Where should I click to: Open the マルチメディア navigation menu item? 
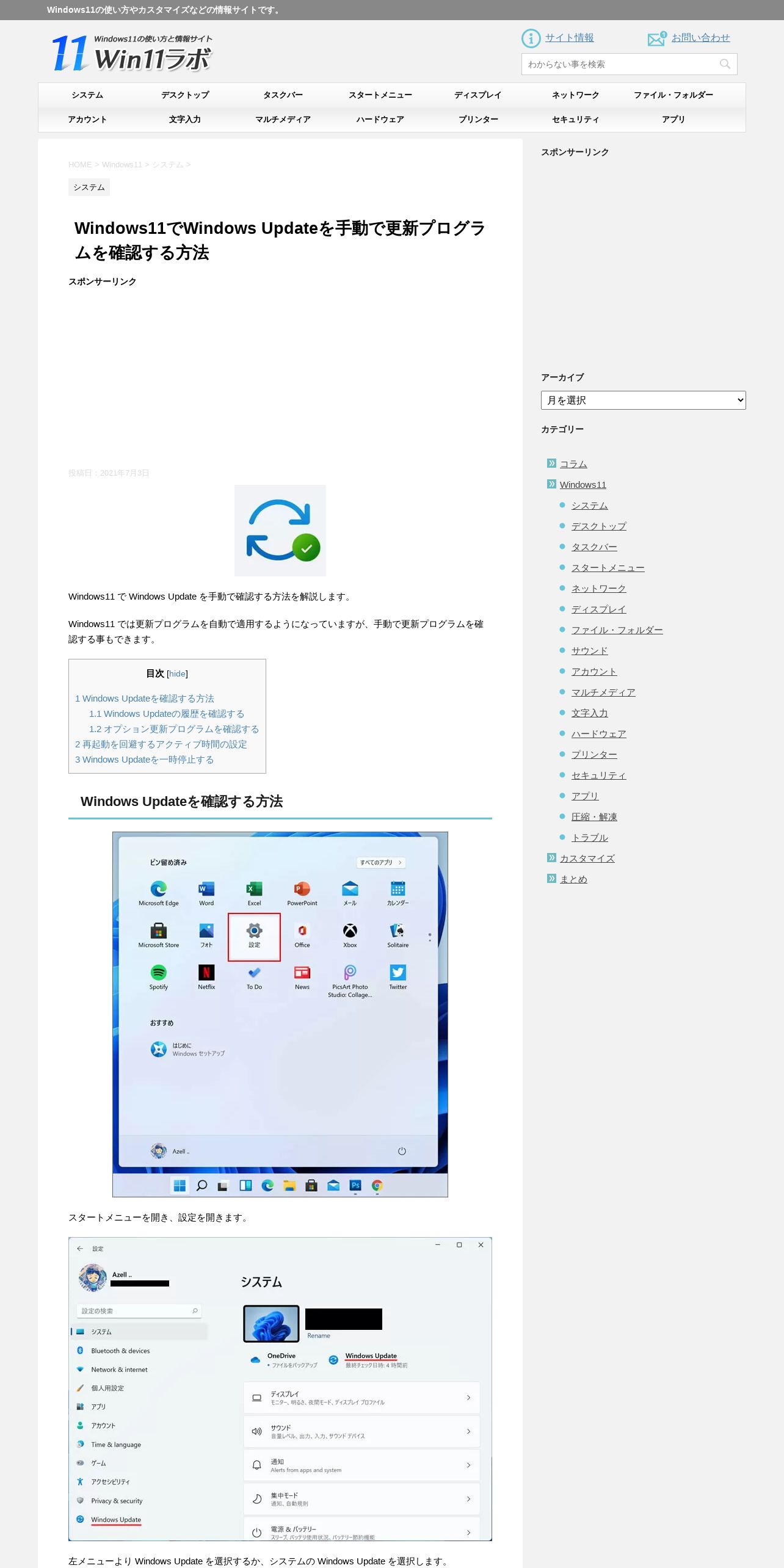283,120
